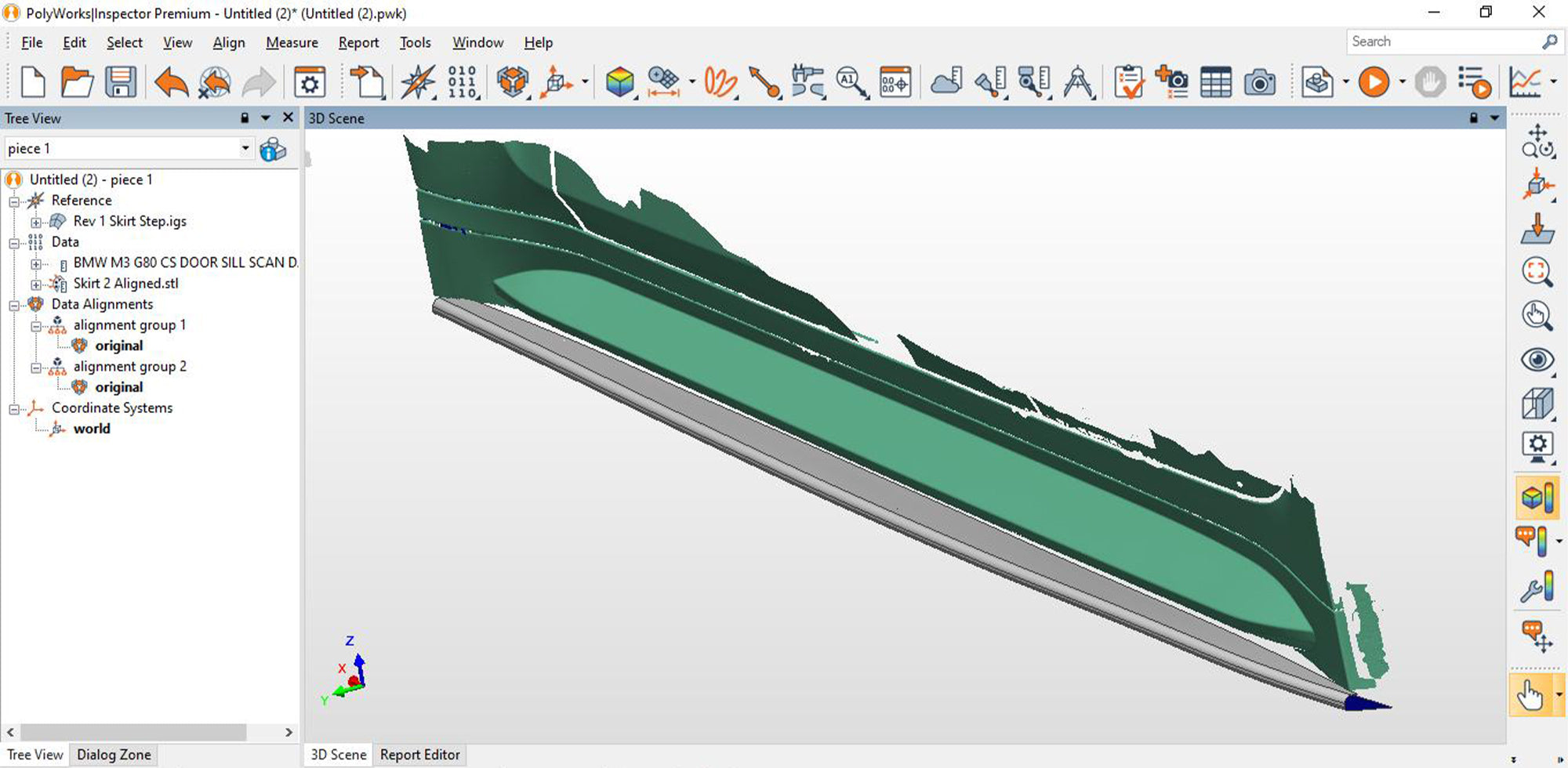
Task: Select original under alignment group 2
Action: click(119, 387)
